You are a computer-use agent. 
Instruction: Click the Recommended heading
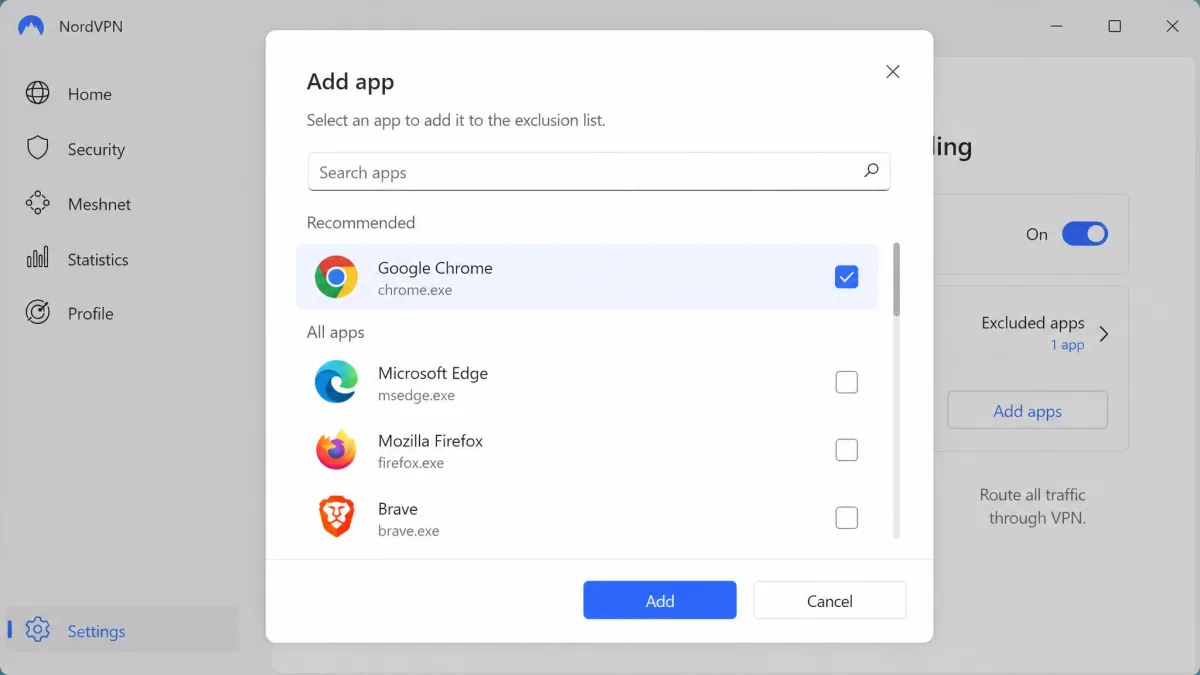point(361,222)
